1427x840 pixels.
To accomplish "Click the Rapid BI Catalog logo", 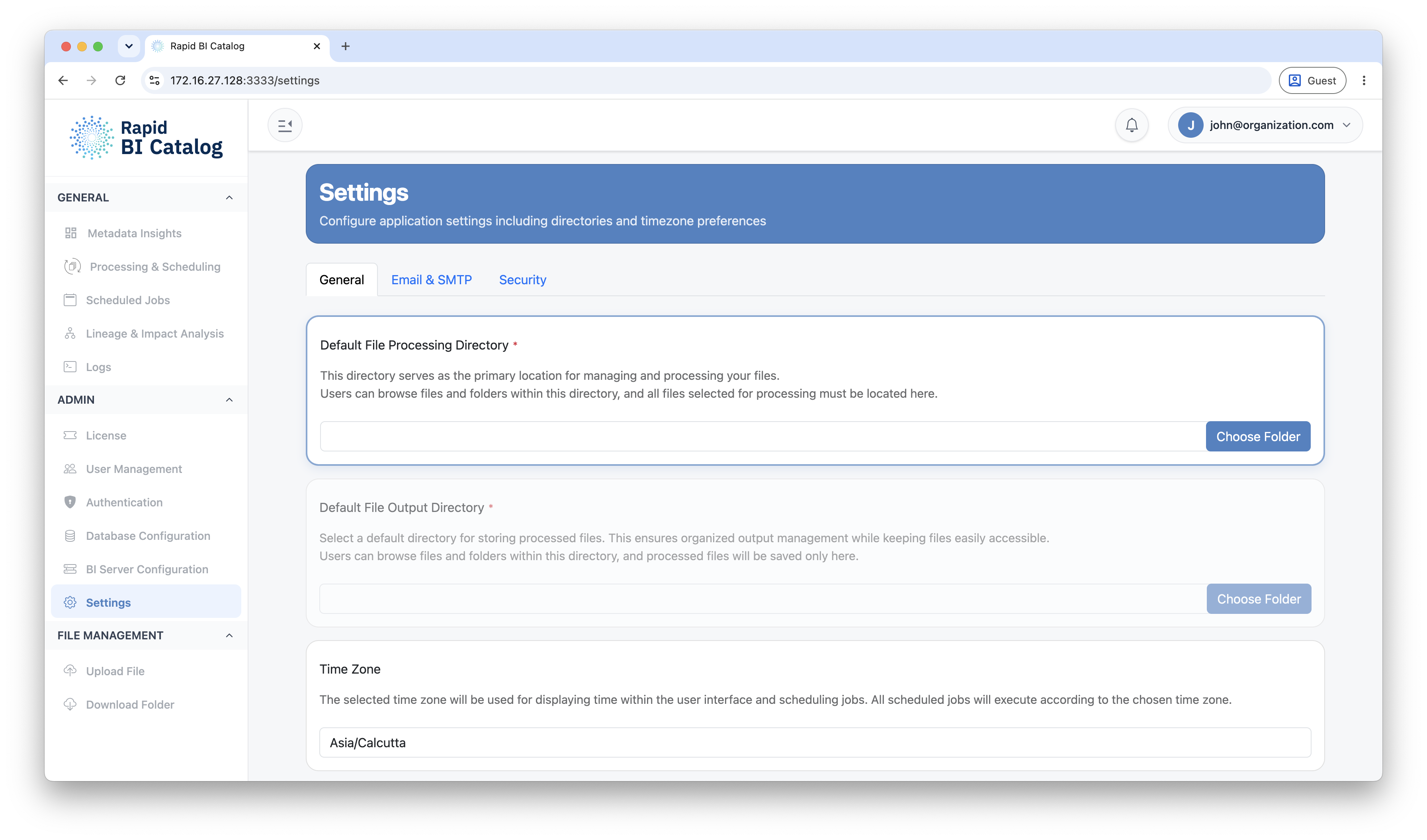I will click(x=146, y=138).
